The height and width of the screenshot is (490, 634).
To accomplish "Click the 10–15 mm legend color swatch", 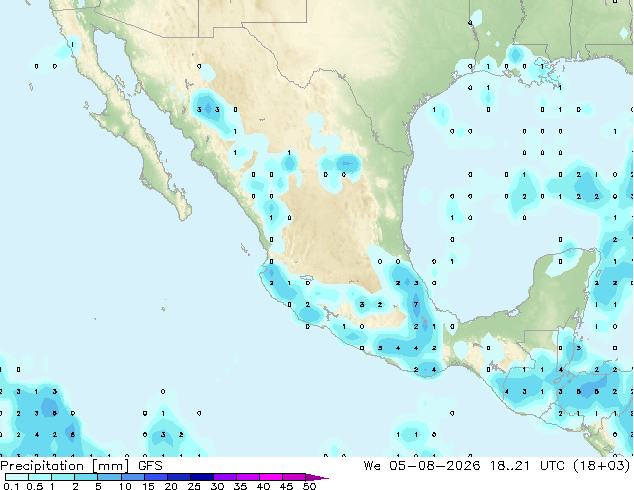I will point(132,477).
